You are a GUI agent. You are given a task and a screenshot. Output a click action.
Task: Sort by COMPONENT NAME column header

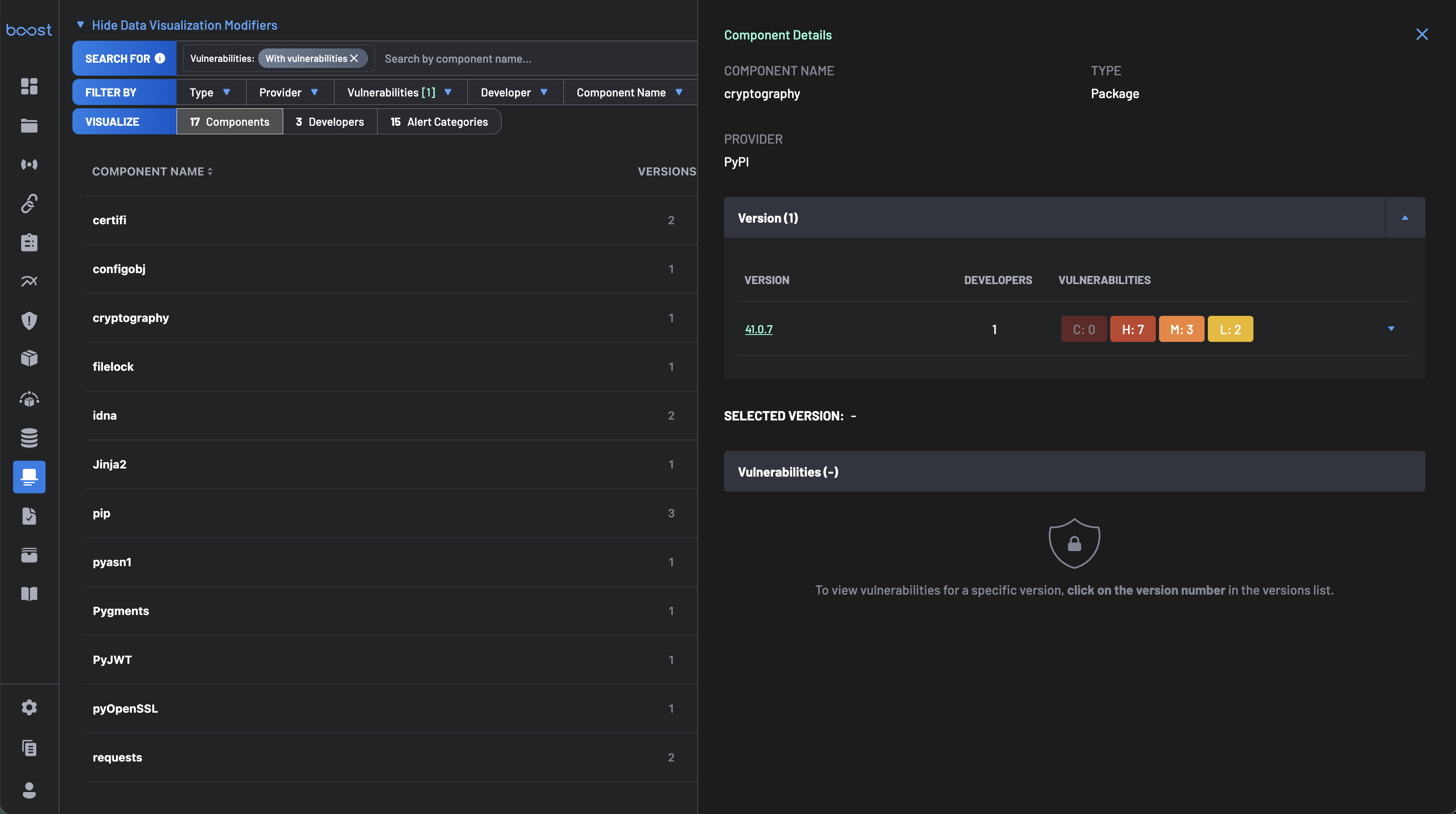[x=153, y=171]
